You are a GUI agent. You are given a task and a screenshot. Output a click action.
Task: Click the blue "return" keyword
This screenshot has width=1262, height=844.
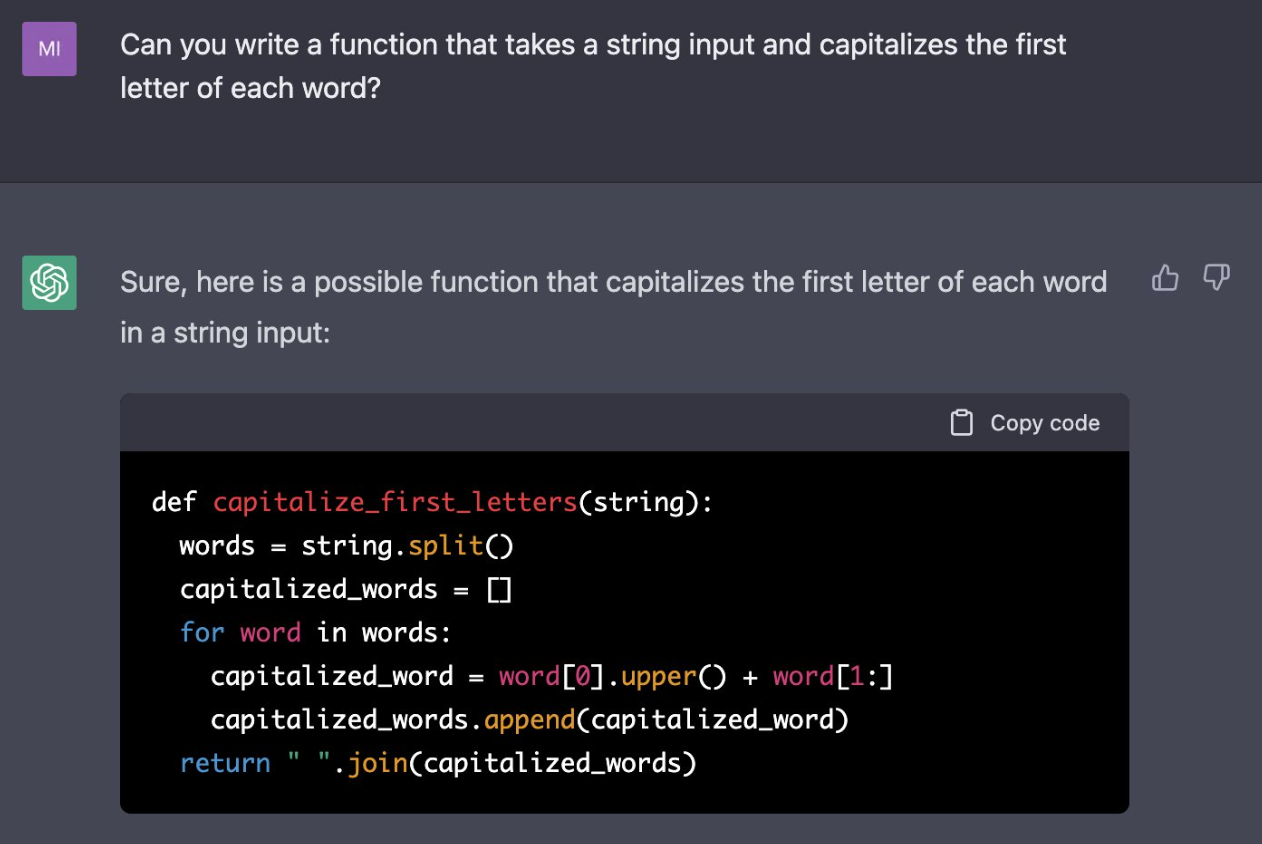pos(225,764)
